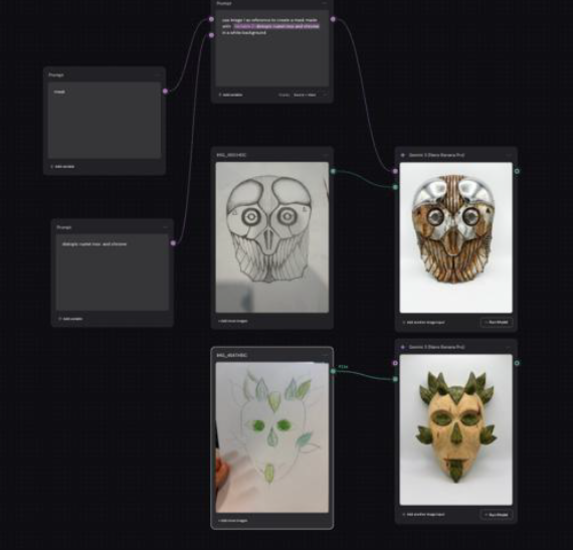Select the pencil owl sketch image

pos(272,238)
